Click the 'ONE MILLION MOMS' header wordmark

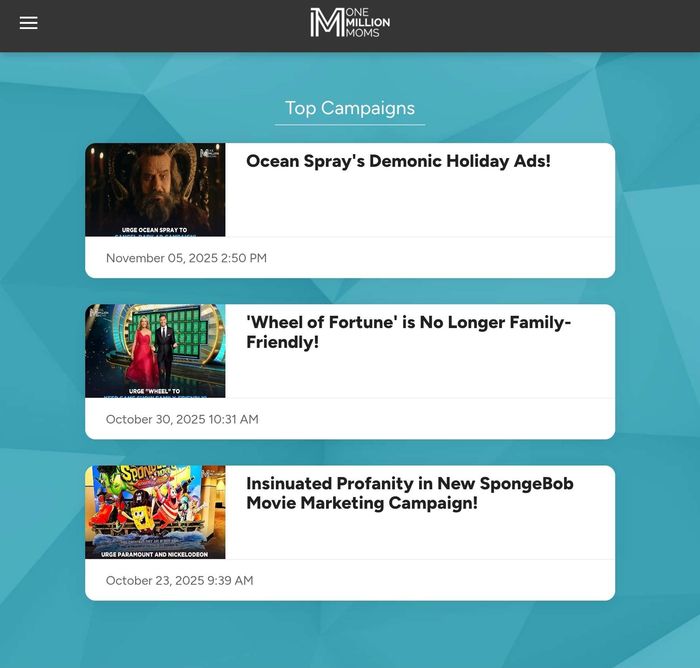(367, 22)
